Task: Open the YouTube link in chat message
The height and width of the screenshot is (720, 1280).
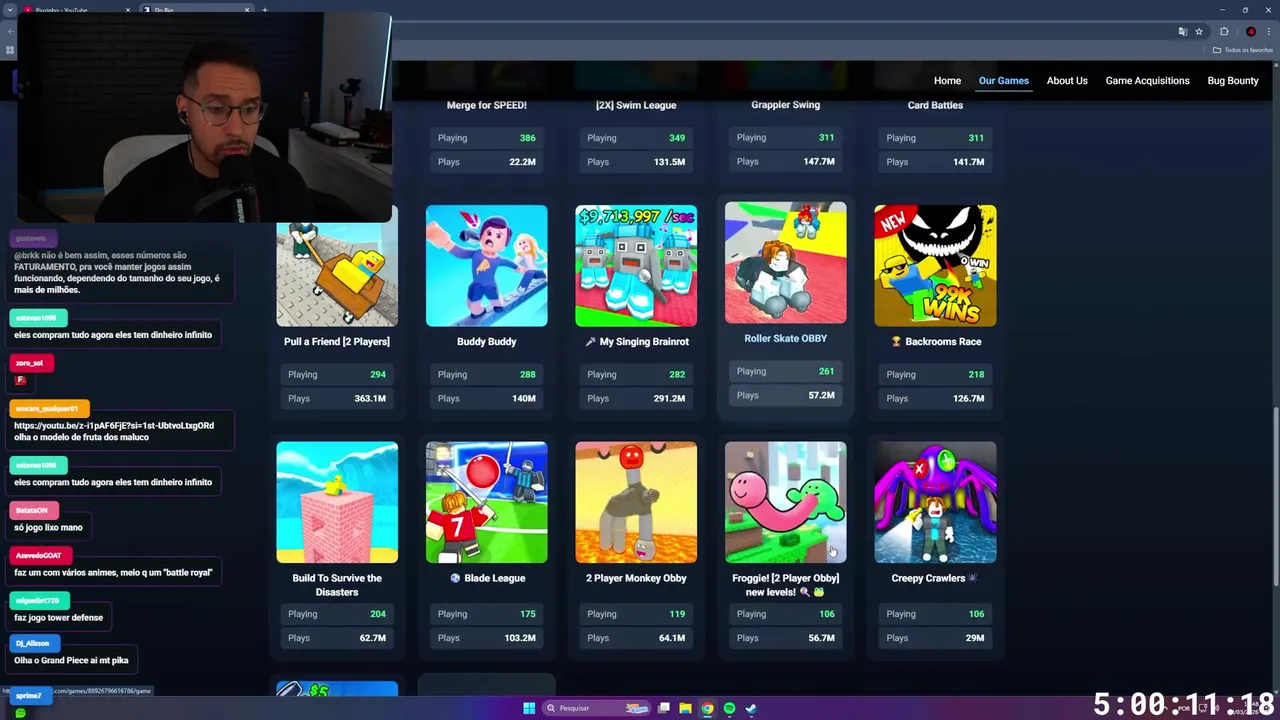Action: [113, 426]
